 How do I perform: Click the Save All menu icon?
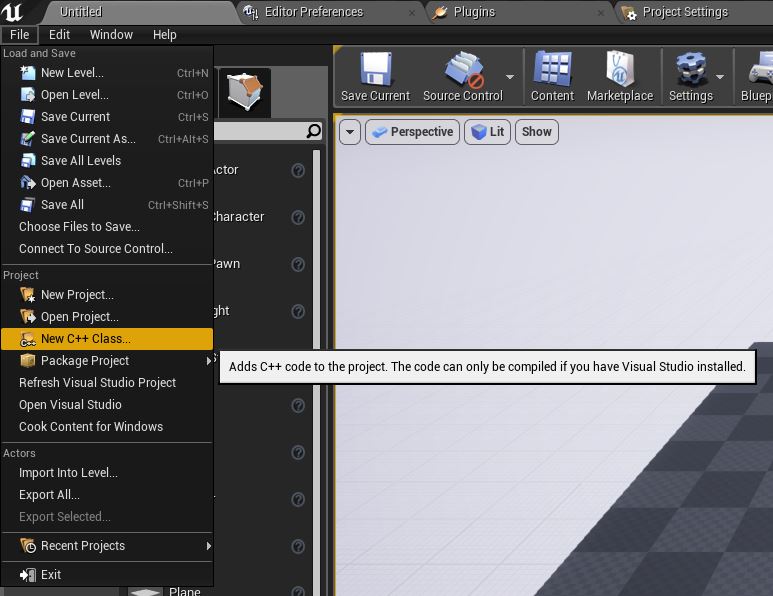click(28, 205)
